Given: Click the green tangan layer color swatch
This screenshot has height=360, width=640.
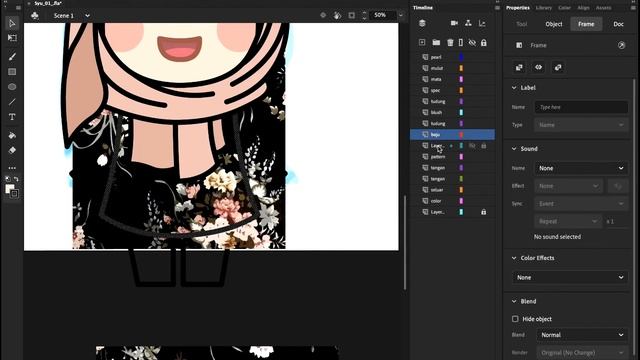Looking at the screenshot, I should pyautogui.click(x=461, y=179).
